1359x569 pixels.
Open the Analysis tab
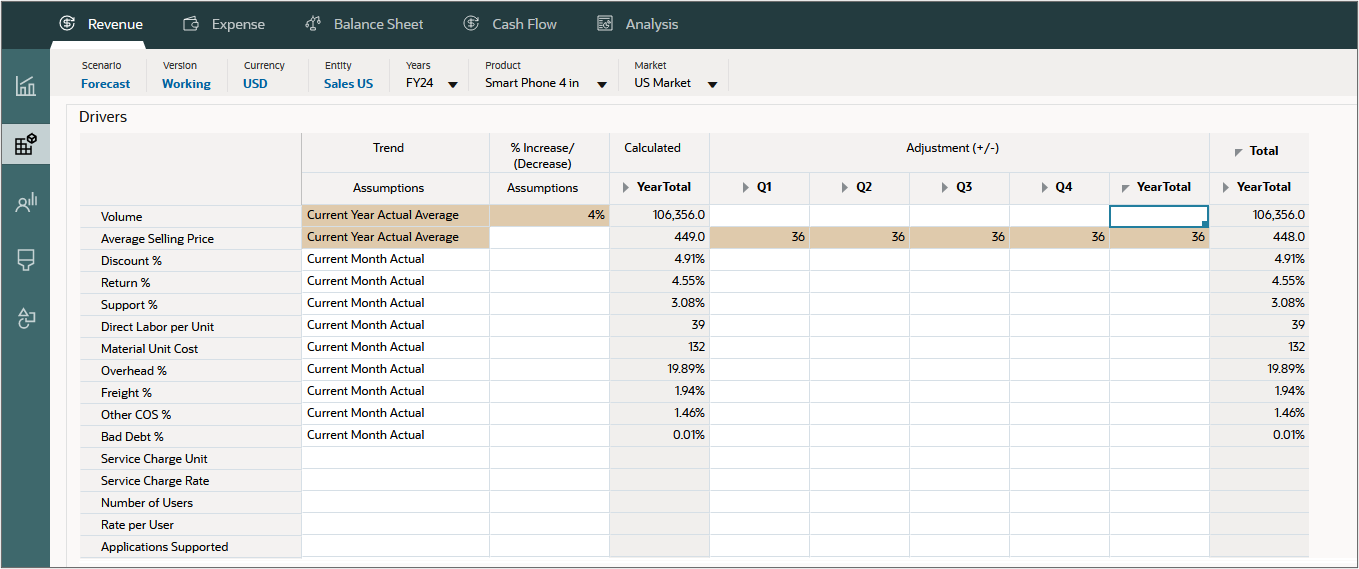(x=638, y=24)
